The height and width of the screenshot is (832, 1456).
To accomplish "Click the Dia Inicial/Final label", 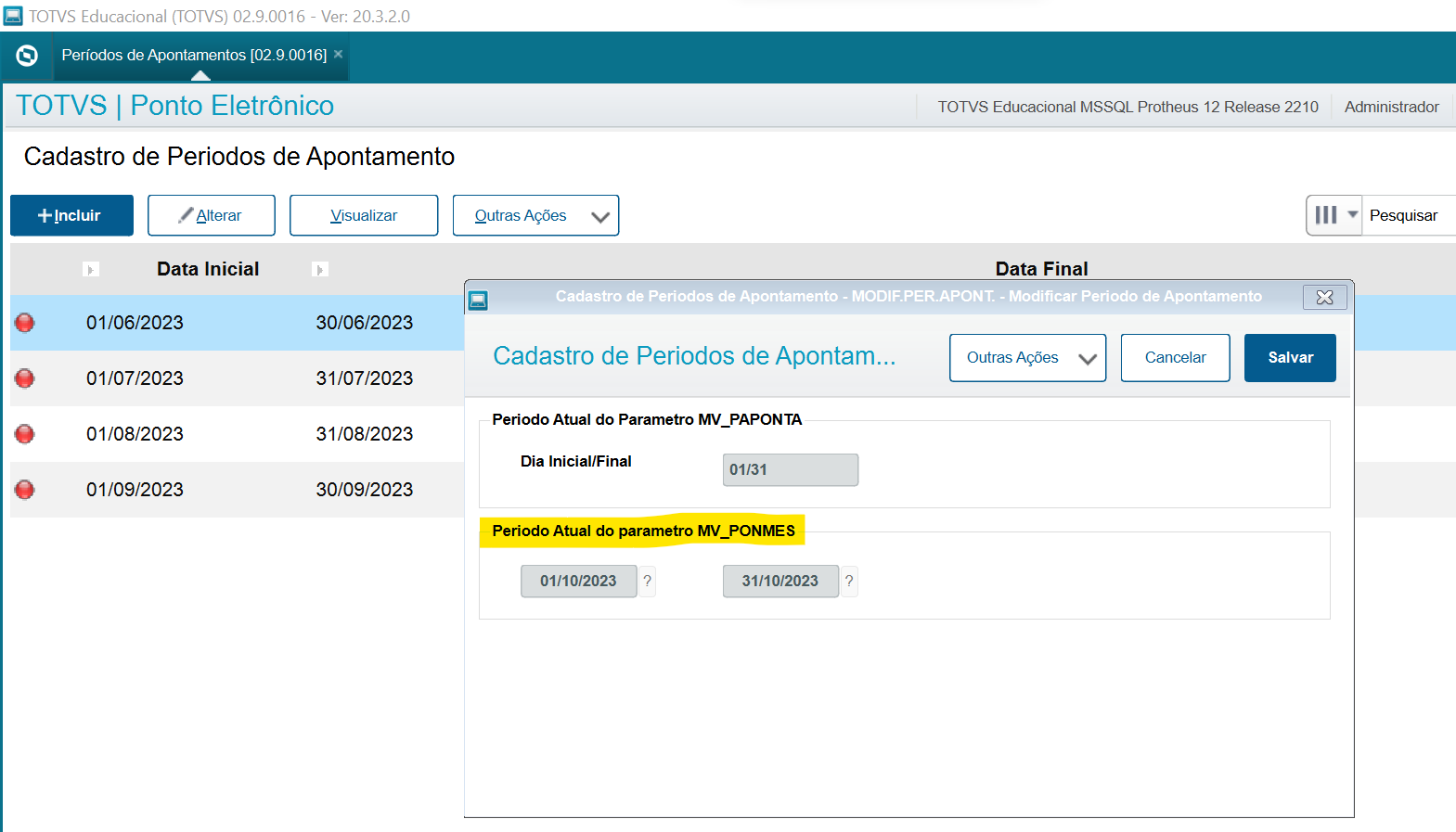I will [575, 461].
